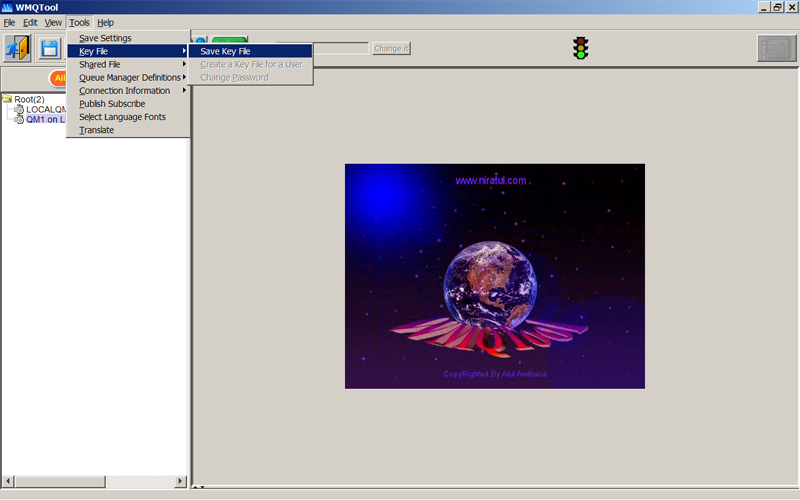Click the tree panel right scroll arrow
800x500 pixels.
pos(180,481)
